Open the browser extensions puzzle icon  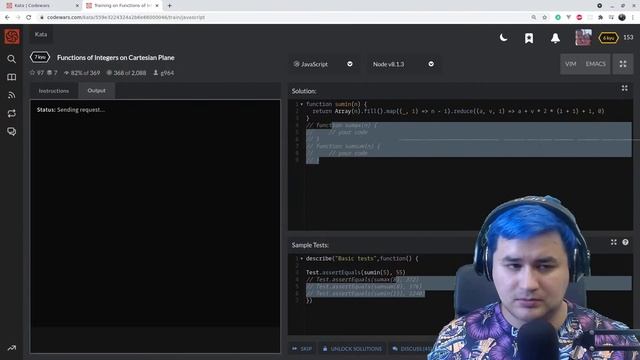(x=600, y=18)
